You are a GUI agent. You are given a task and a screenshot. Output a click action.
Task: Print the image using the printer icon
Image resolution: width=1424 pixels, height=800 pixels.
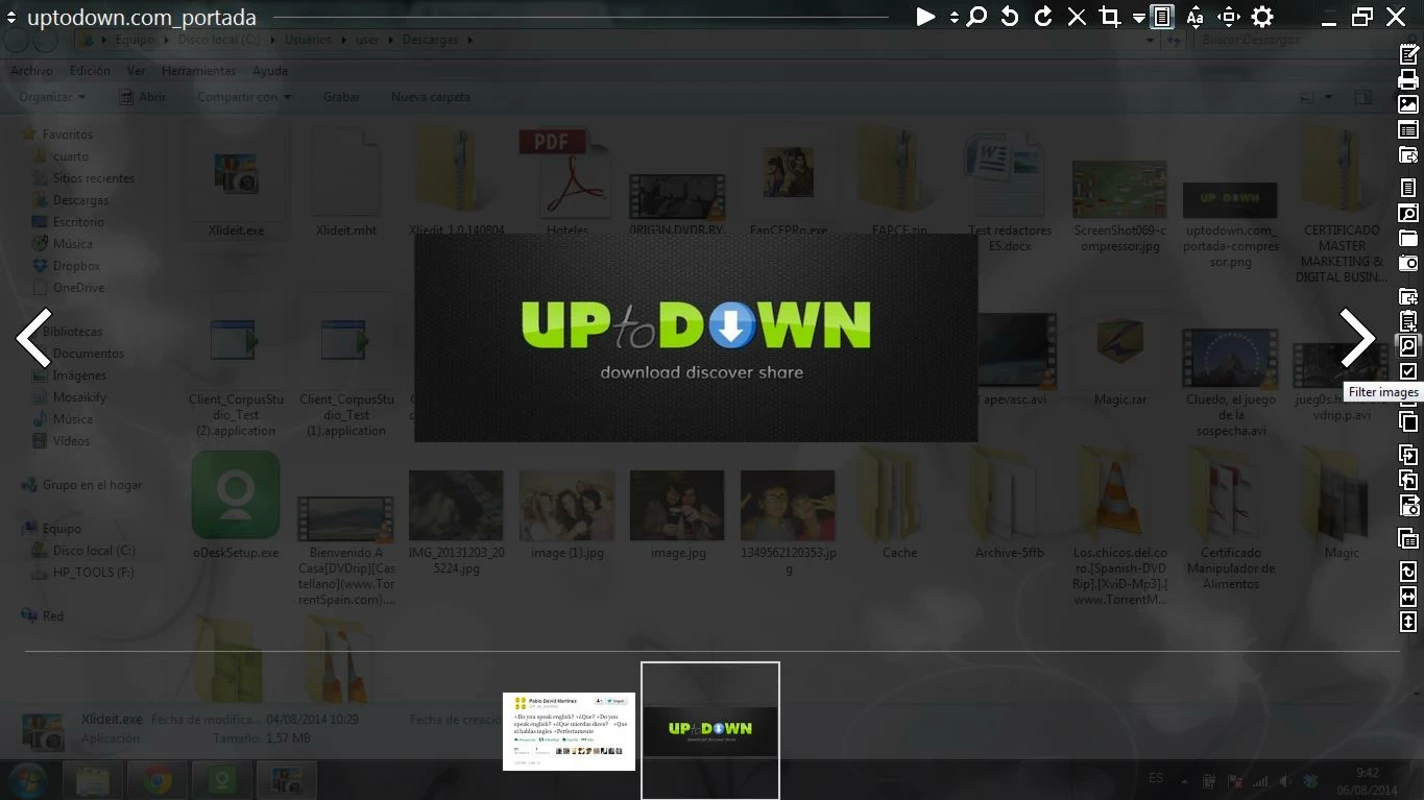(x=1408, y=79)
